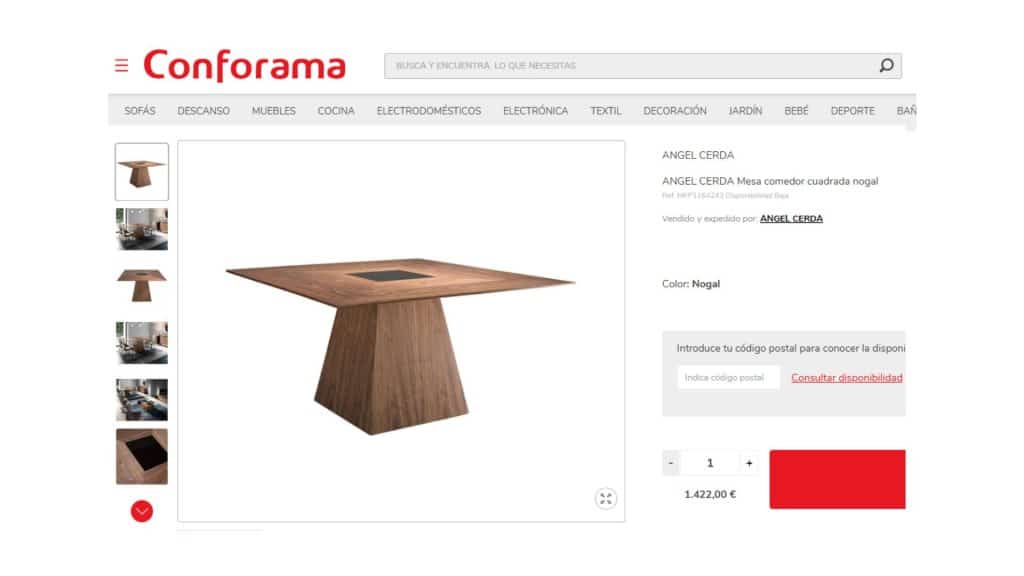Click the search magnifier icon
Viewport: 1024px width, 576px height.
886,65
